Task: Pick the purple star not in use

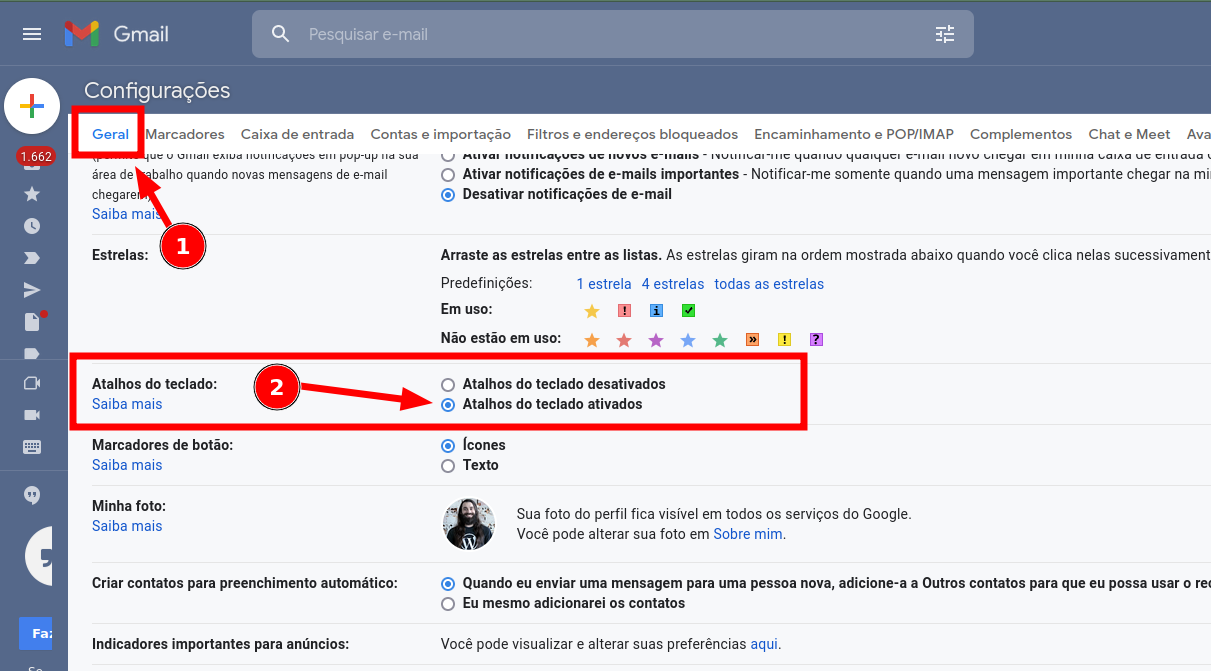Action: [x=656, y=340]
